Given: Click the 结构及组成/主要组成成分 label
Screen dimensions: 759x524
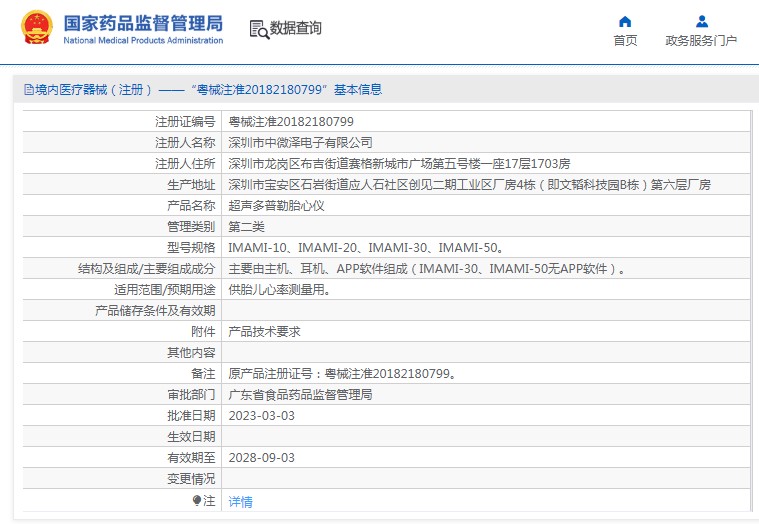Looking at the screenshot, I should [x=147, y=269].
